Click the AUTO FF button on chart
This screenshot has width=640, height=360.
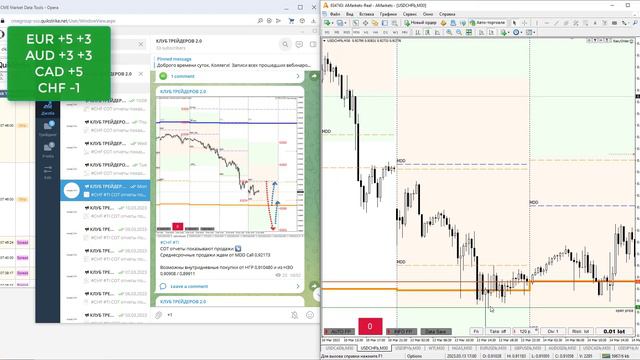339,331
